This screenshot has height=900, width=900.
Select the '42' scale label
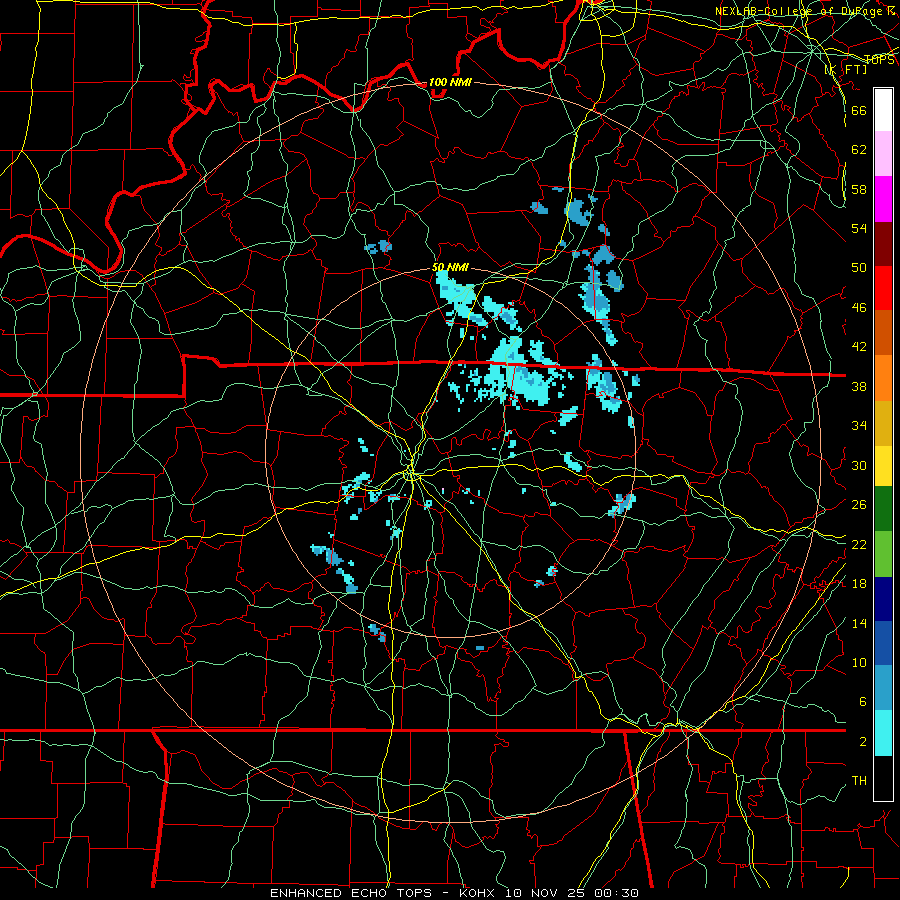tap(859, 347)
